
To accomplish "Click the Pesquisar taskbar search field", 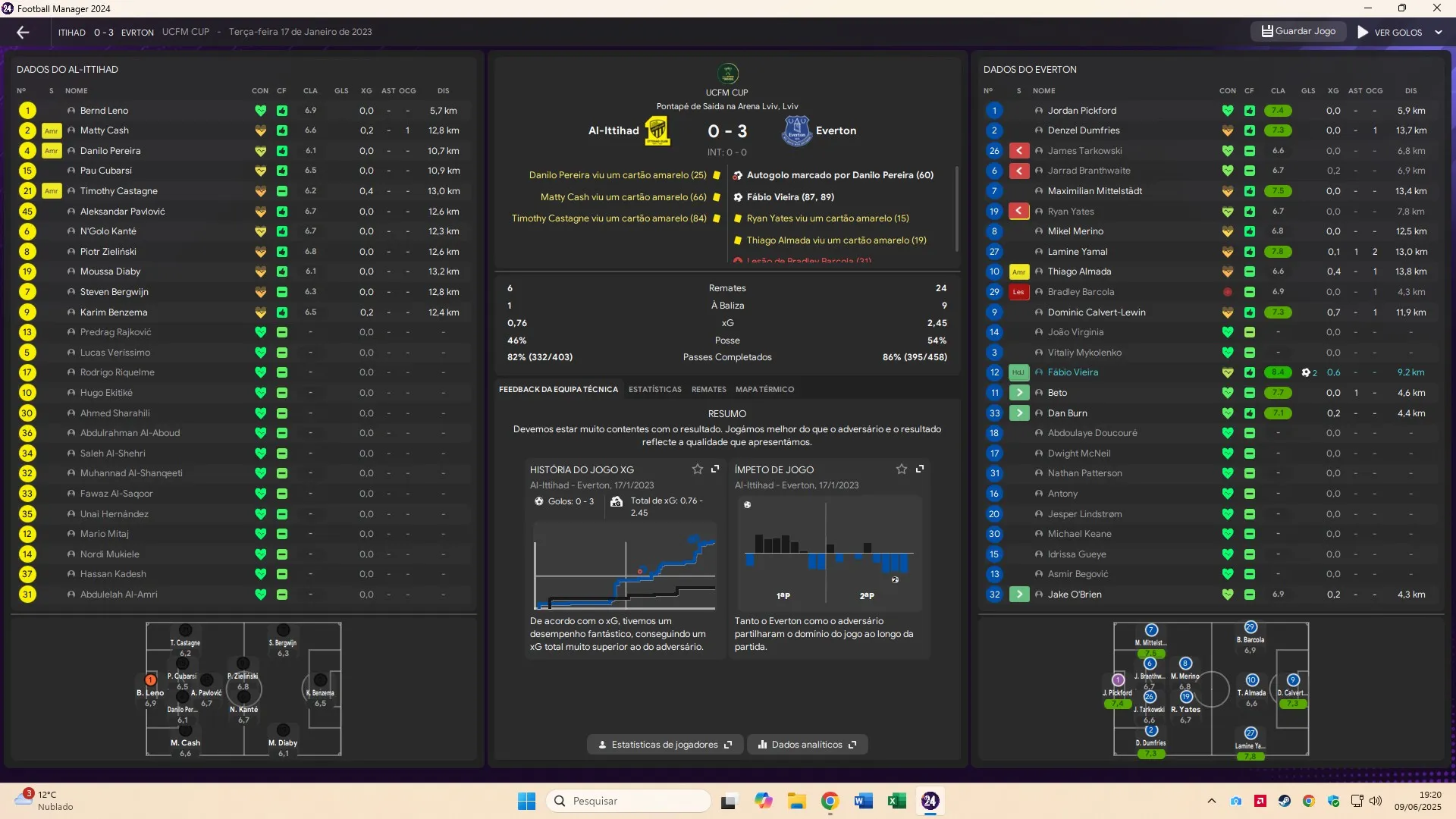I will (628, 801).
